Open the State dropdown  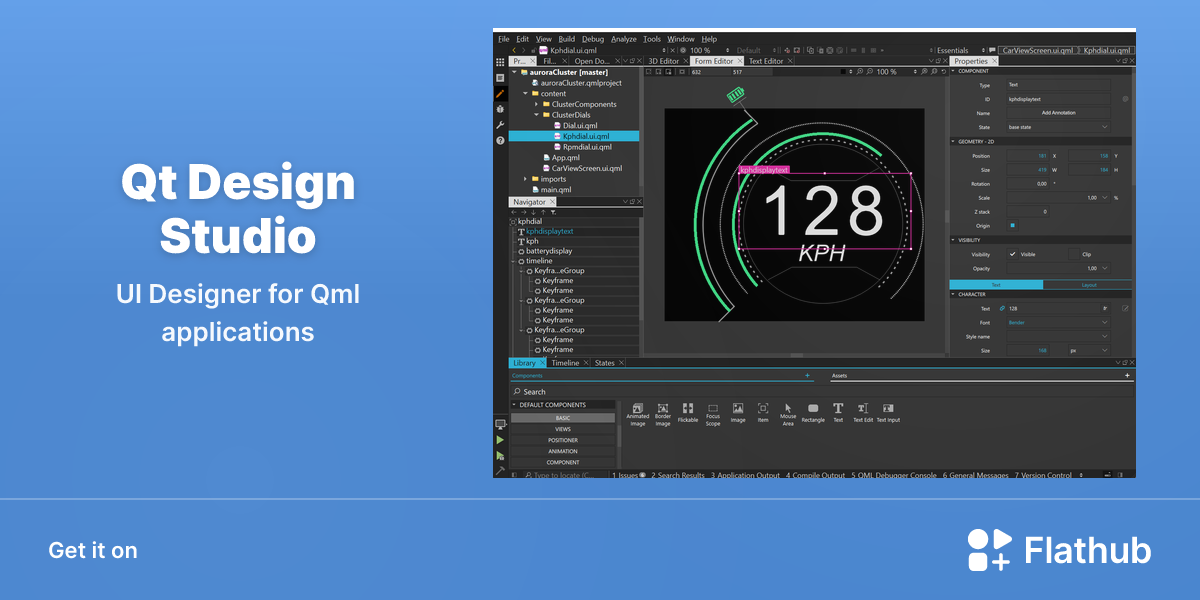(1058, 127)
